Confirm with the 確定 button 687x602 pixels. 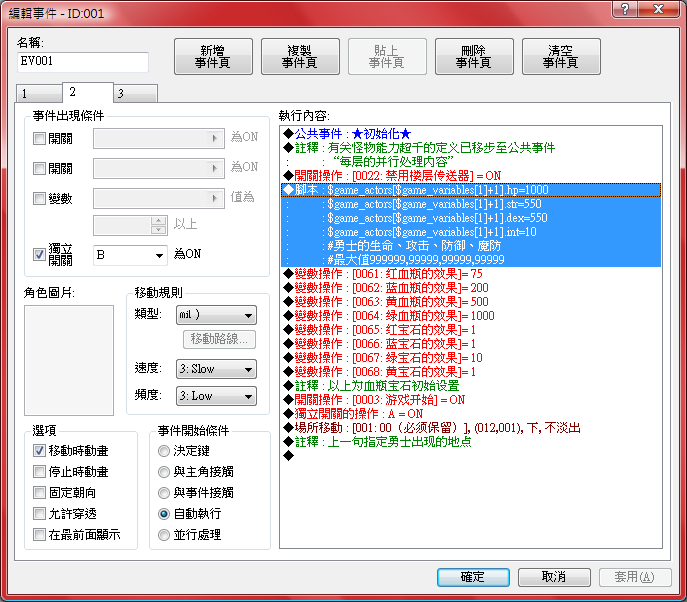point(473,577)
